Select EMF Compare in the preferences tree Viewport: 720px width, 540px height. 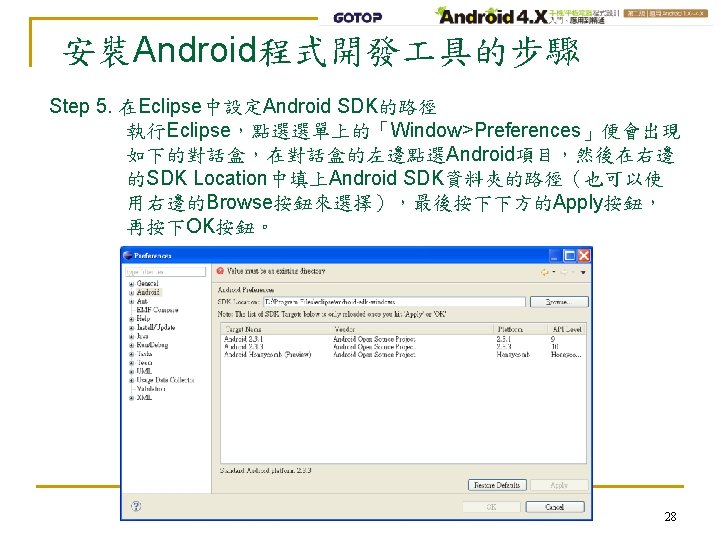[x=157, y=310]
